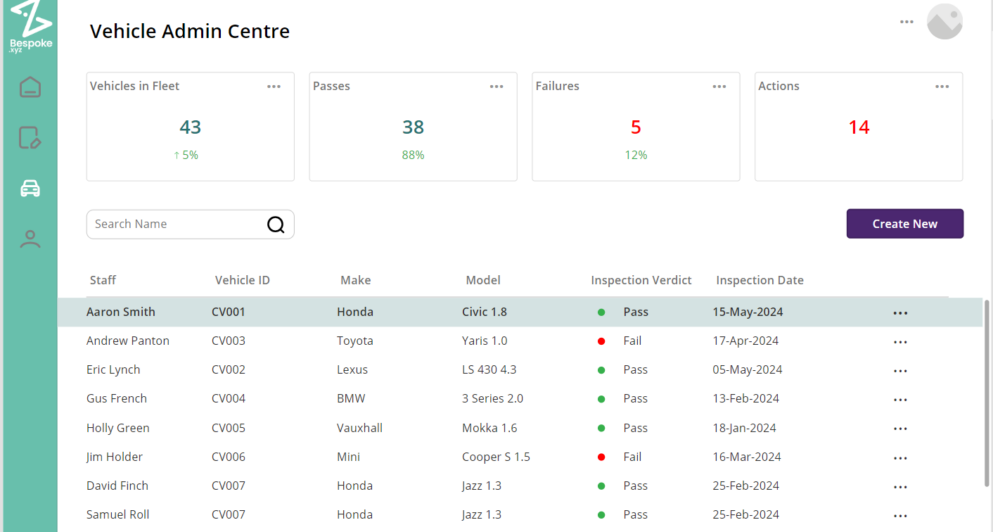Click the Toyota make cell
Screen dimensions: 993x532
355,341
